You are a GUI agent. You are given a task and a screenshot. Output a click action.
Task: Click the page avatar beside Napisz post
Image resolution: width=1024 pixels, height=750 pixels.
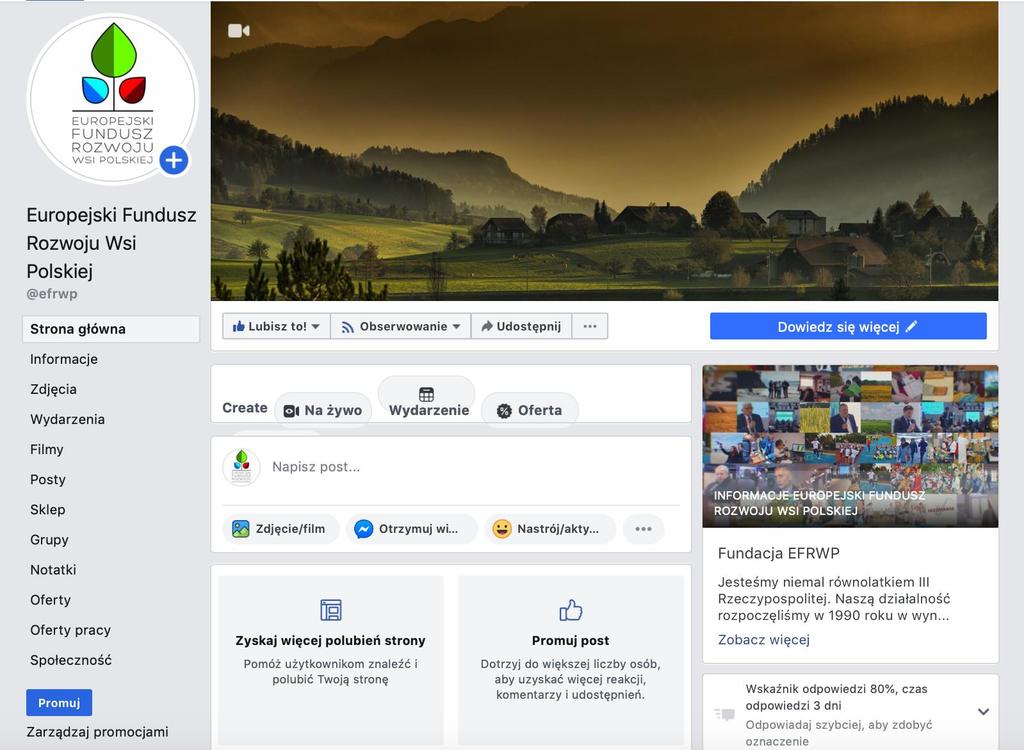coord(242,467)
